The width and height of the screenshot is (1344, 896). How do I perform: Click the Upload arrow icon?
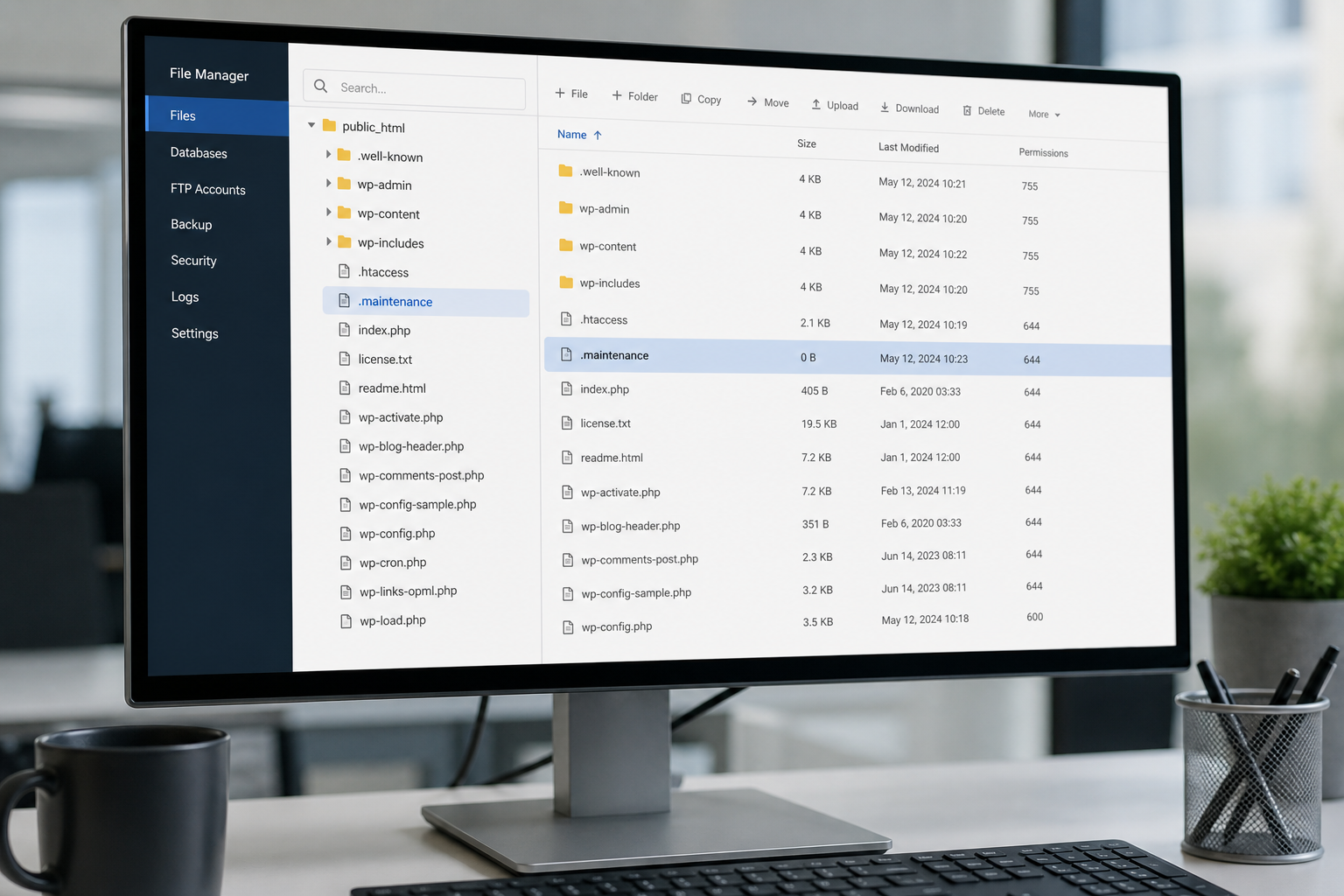point(816,104)
